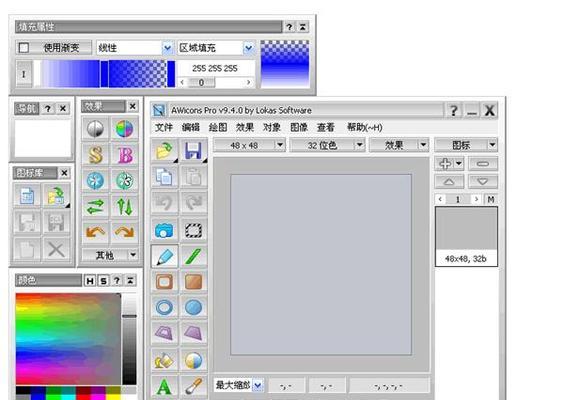
Task: Choose the text tool letter A
Action: coord(164,387)
